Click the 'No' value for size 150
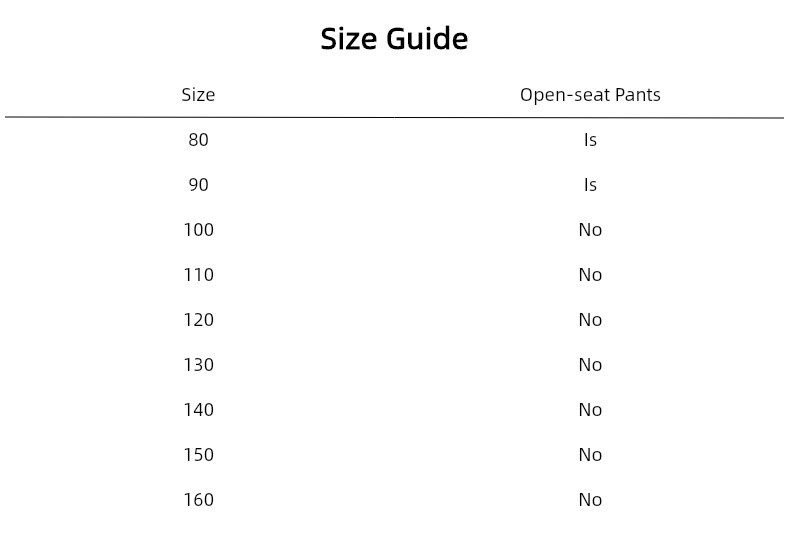Screen dimensions: 789x535 [x=590, y=455]
